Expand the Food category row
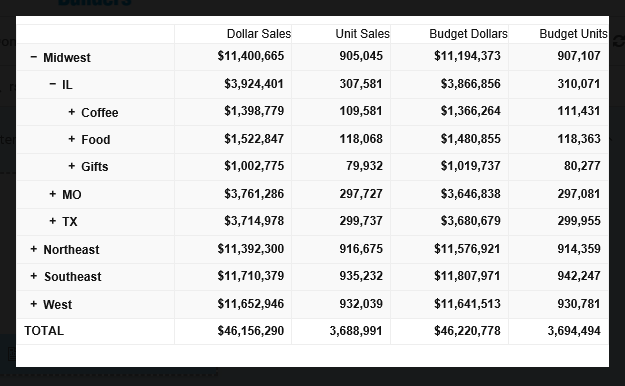This screenshot has height=386, width=625. point(72,139)
